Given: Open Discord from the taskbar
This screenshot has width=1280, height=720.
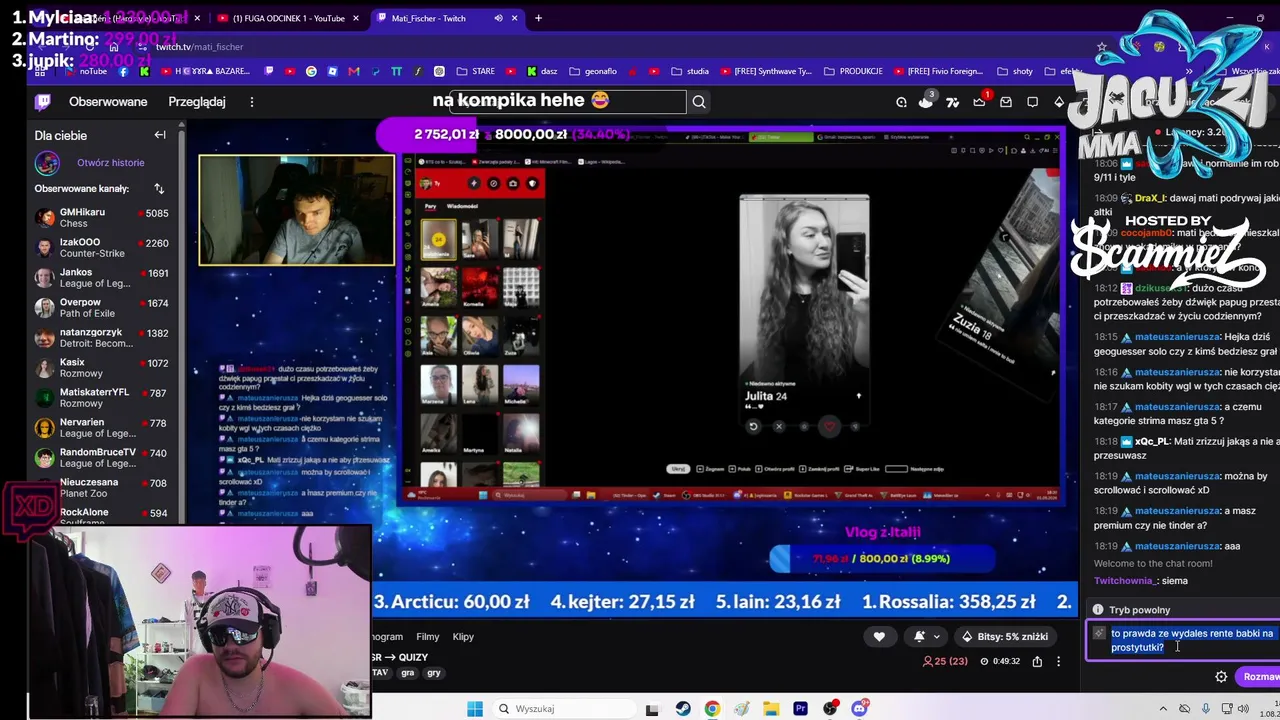Looking at the screenshot, I should click(860, 709).
